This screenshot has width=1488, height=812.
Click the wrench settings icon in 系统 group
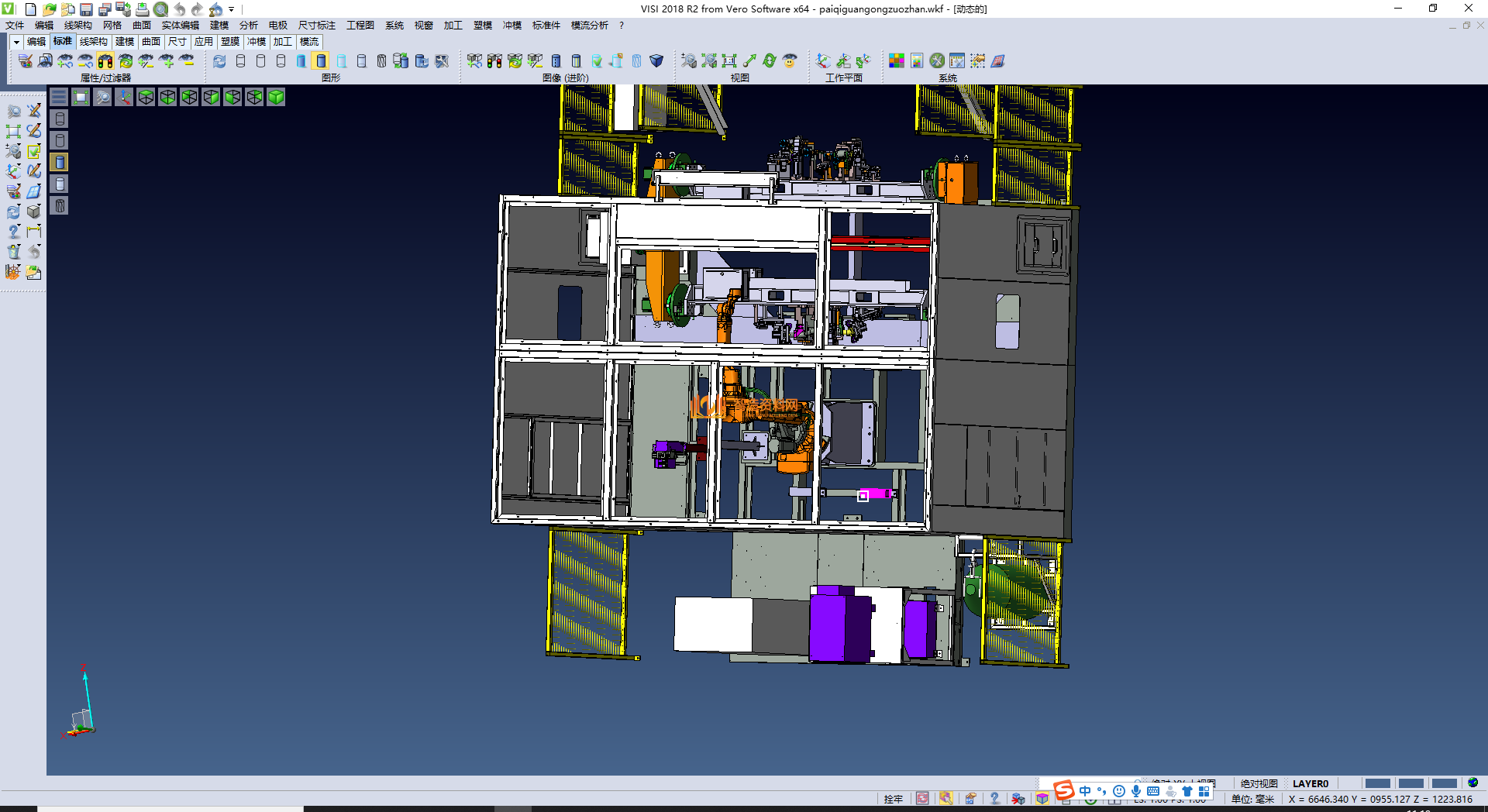937,61
